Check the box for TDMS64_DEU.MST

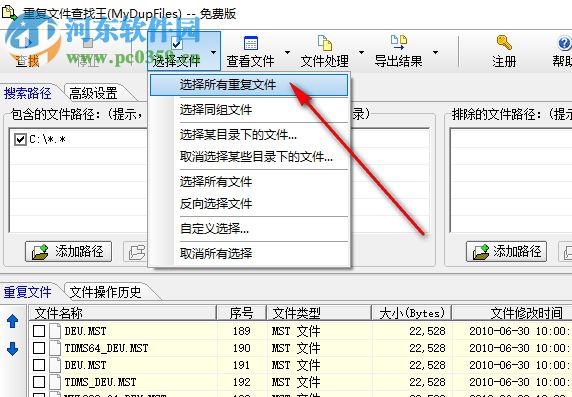(39, 348)
